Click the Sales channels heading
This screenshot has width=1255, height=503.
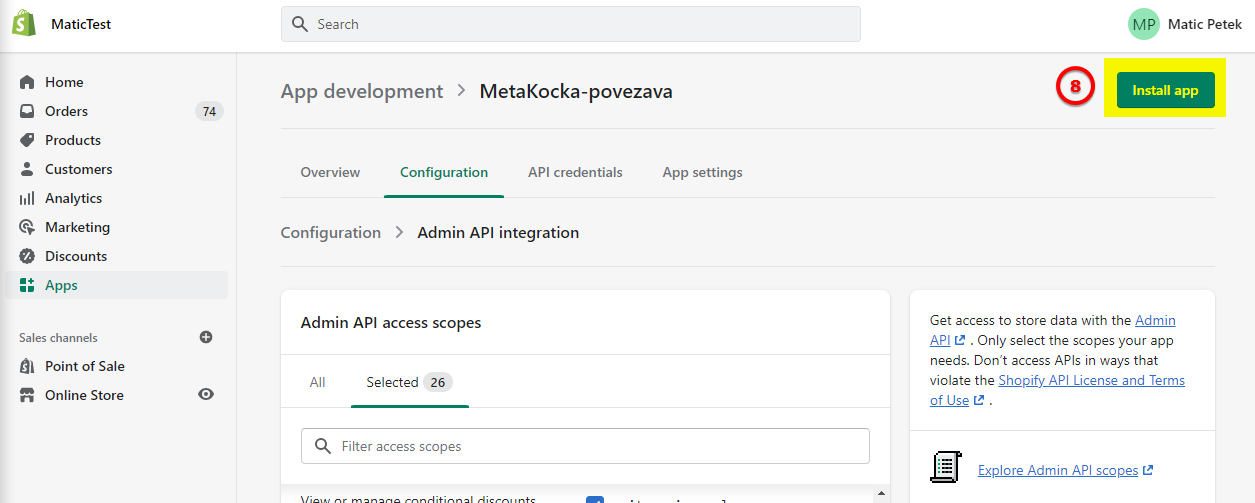[x=58, y=338]
